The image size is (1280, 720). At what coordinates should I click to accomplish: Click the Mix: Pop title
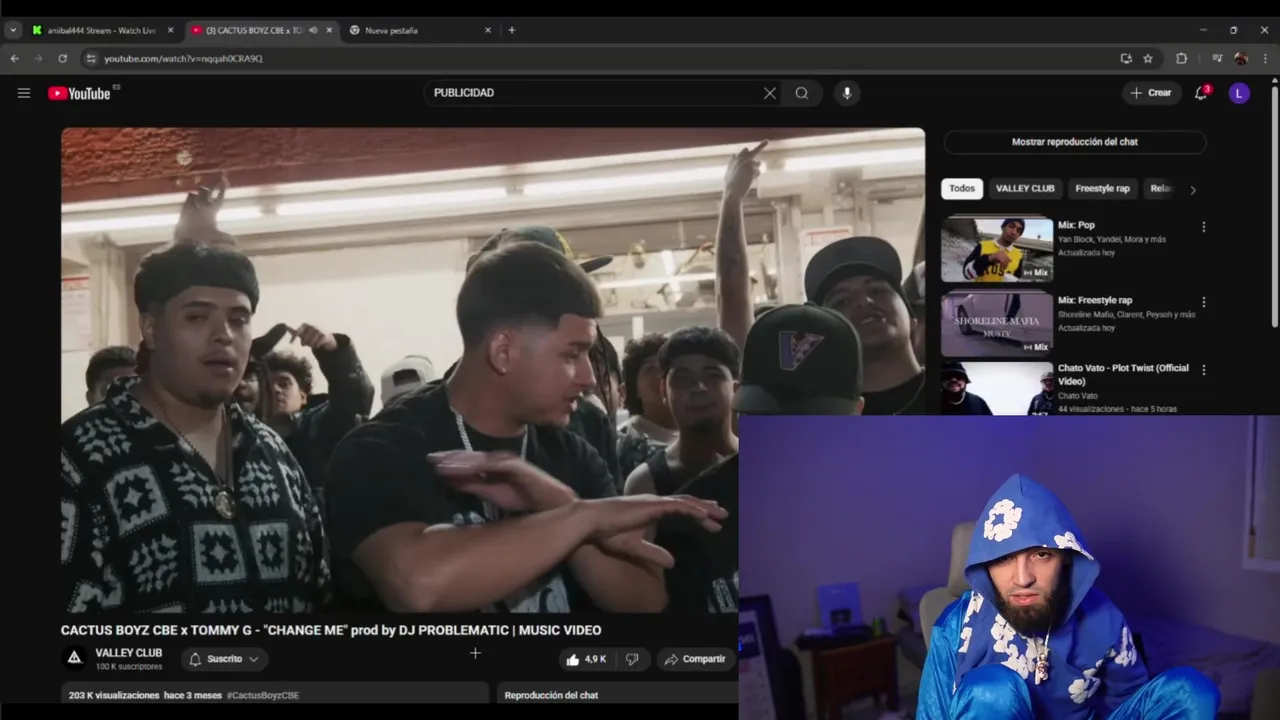1076,225
